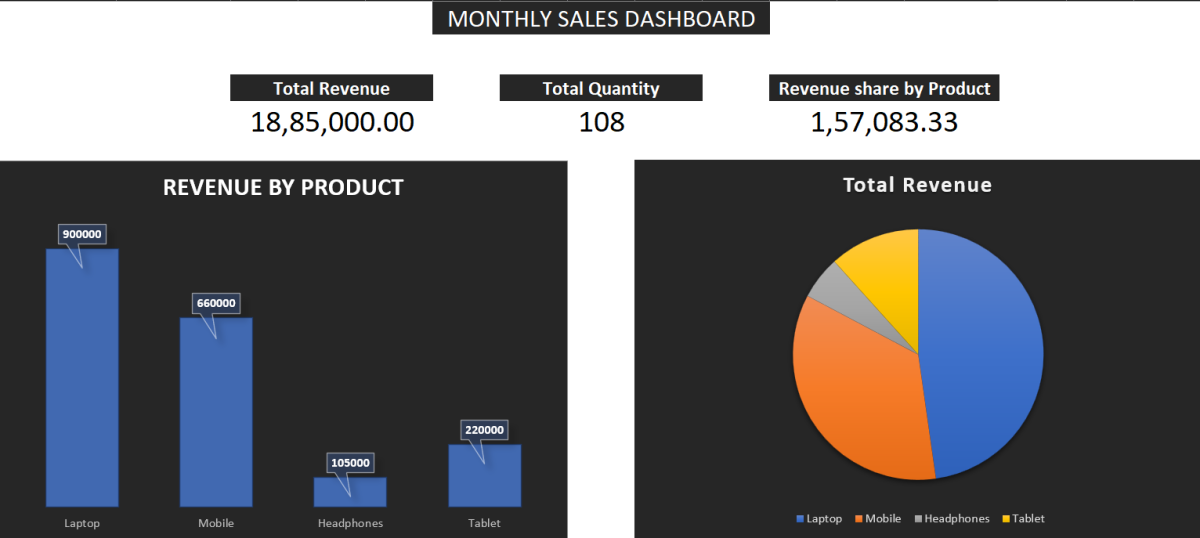
Task: Click the pie chart's Total Revenue title
Action: click(917, 185)
